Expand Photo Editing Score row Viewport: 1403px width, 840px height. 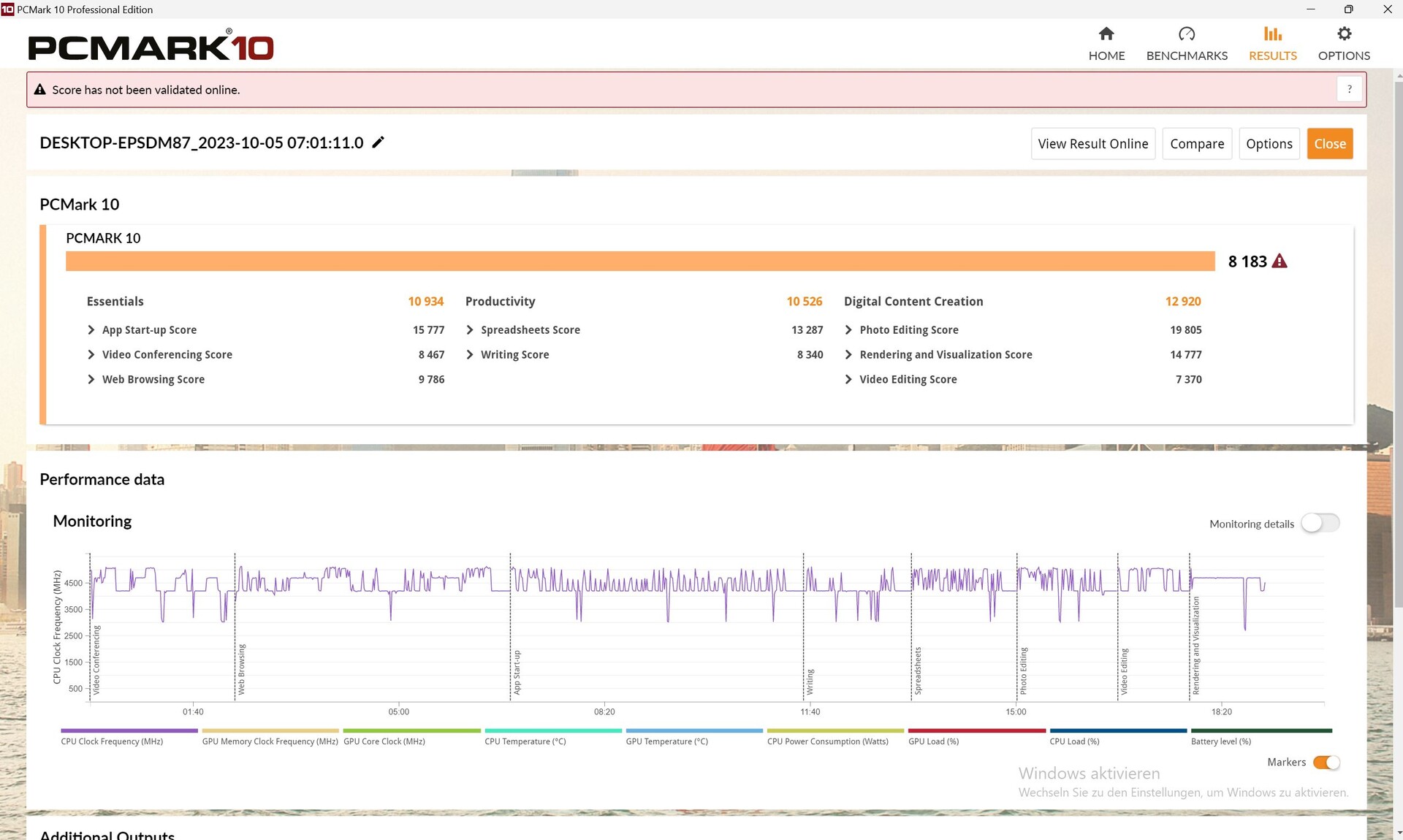click(x=848, y=330)
